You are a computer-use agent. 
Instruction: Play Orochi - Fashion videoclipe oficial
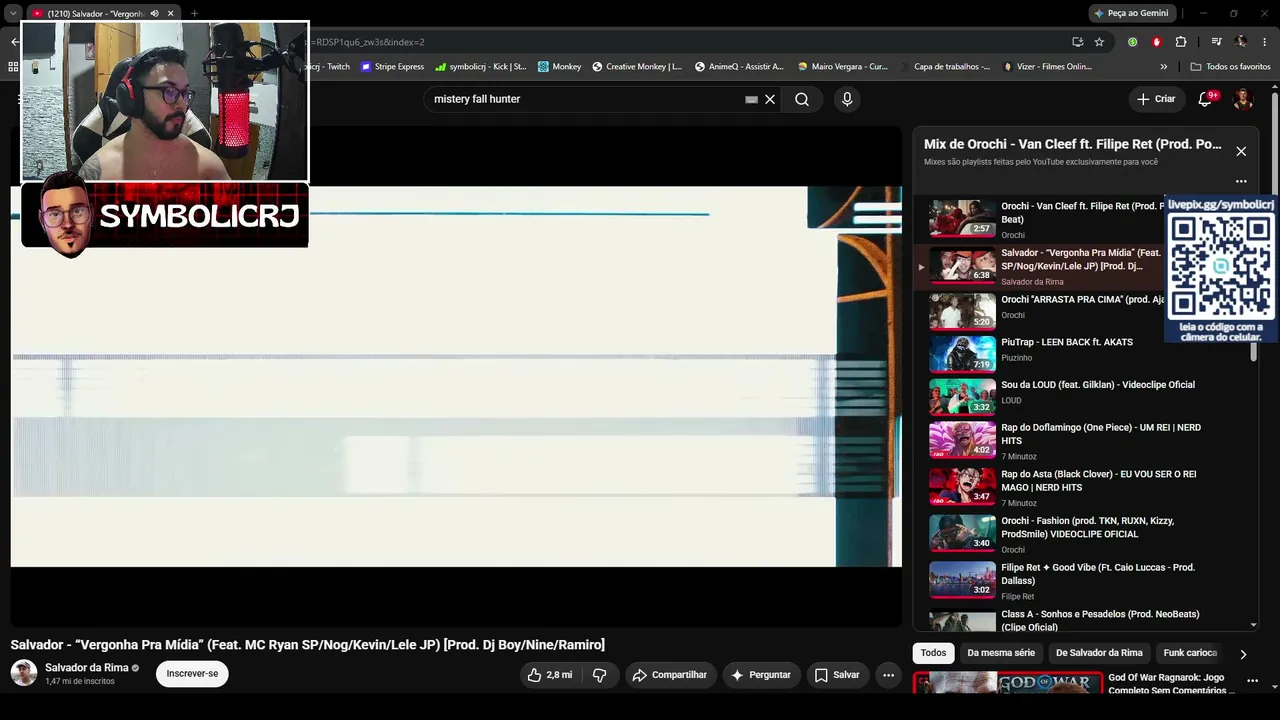coord(962,533)
